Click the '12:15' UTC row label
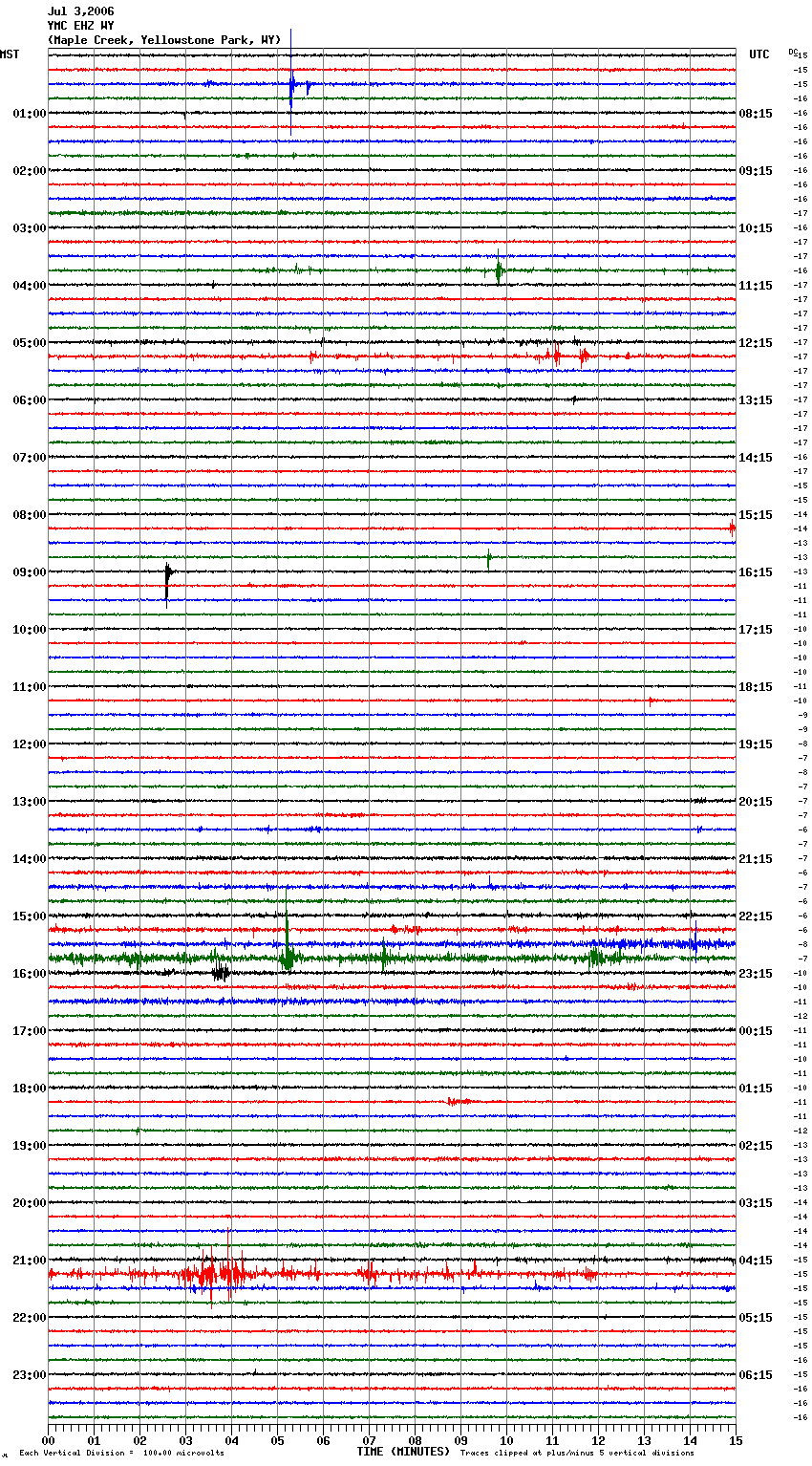The width and height of the screenshot is (812, 1466). [x=756, y=343]
